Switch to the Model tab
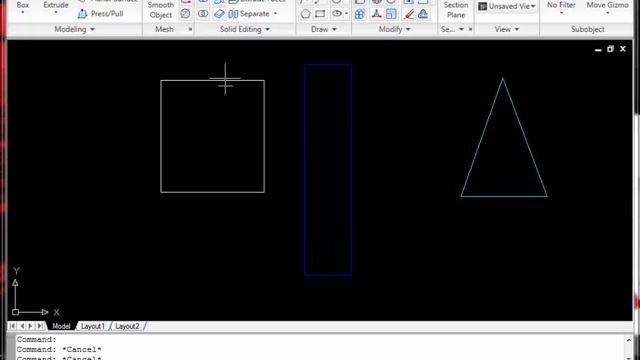 (61, 326)
